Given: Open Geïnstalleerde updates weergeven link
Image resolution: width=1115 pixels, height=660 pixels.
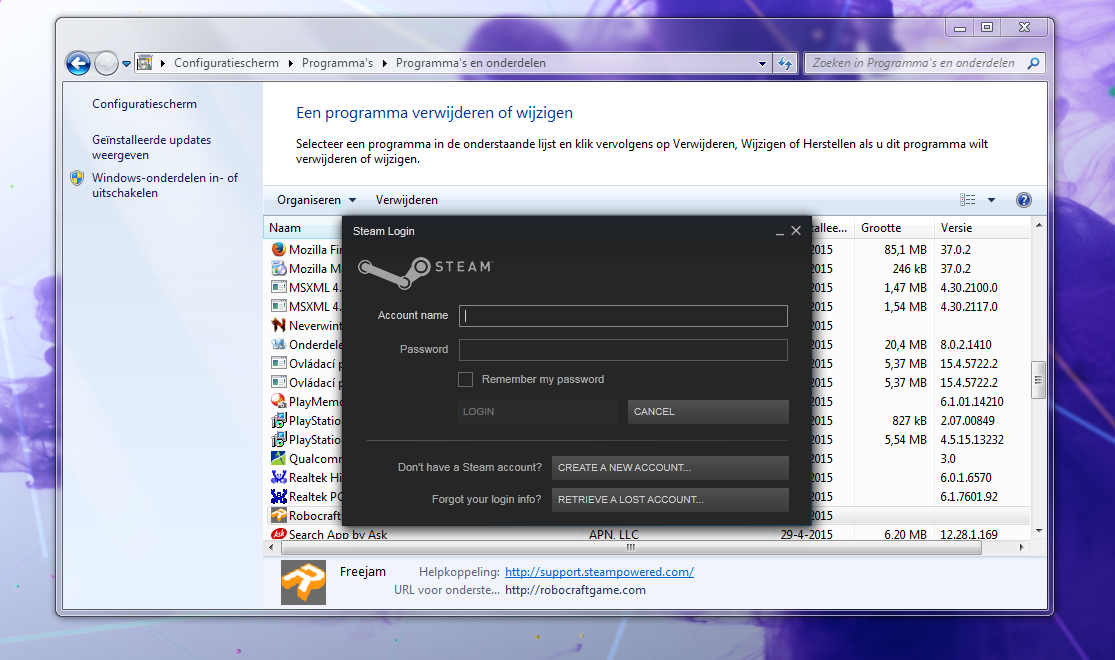Looking at the screenshot, I should pos(151,147).
